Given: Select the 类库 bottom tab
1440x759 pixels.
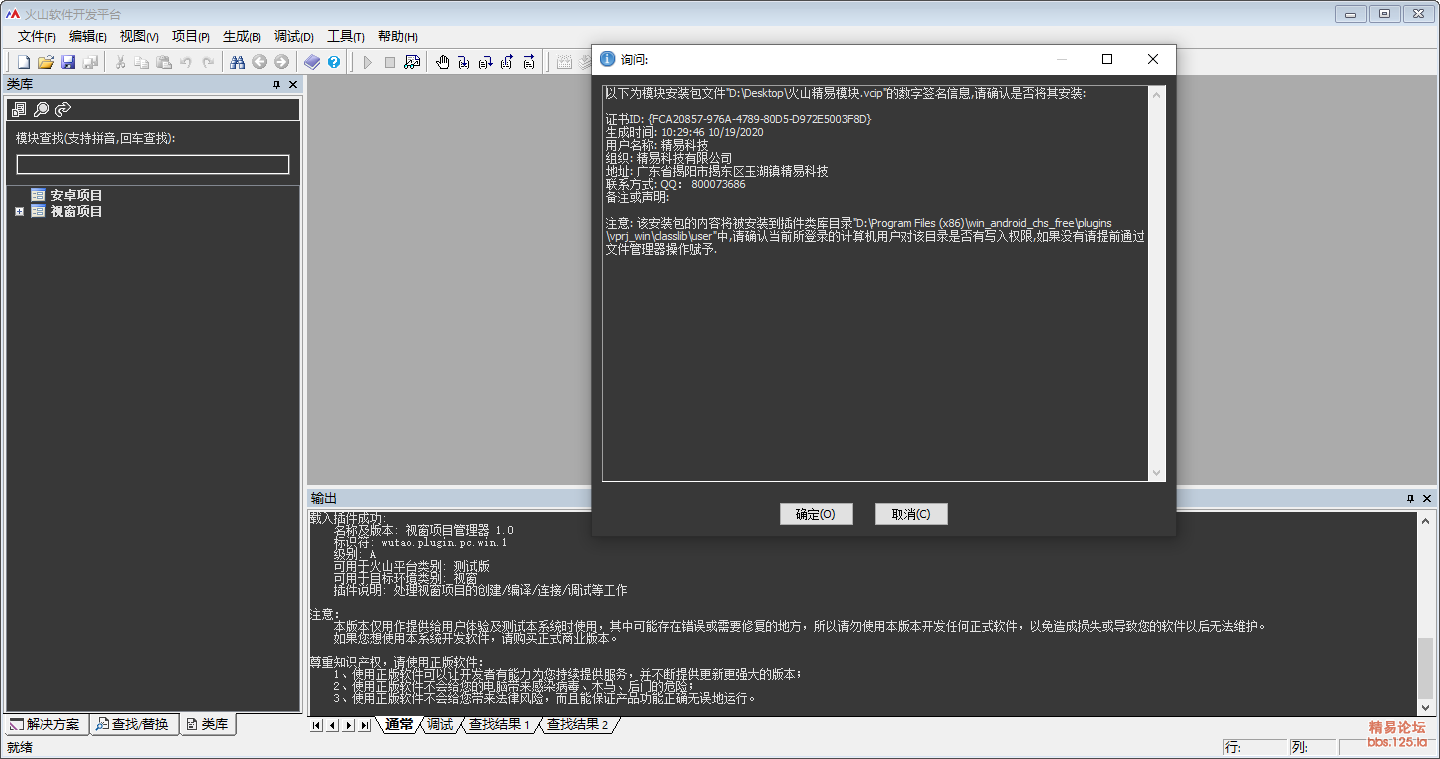Looking at the screenshot, I should coord(208,724).
